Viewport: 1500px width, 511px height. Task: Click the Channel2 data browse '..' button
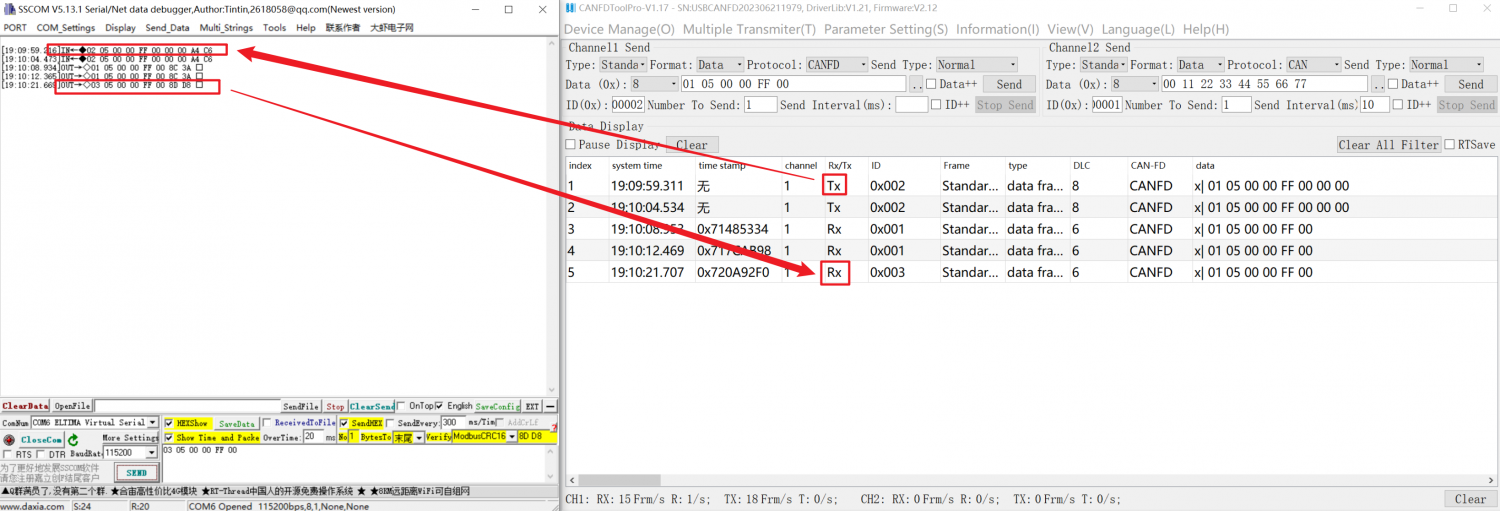click(1378, 85)
